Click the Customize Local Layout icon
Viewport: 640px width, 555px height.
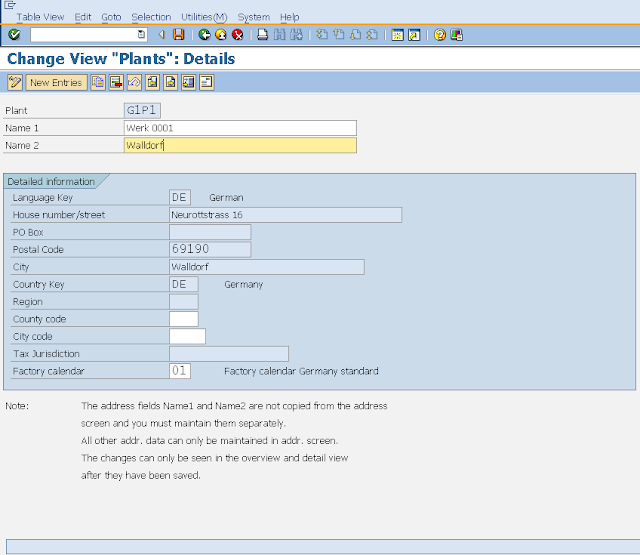tap(457, 35)
